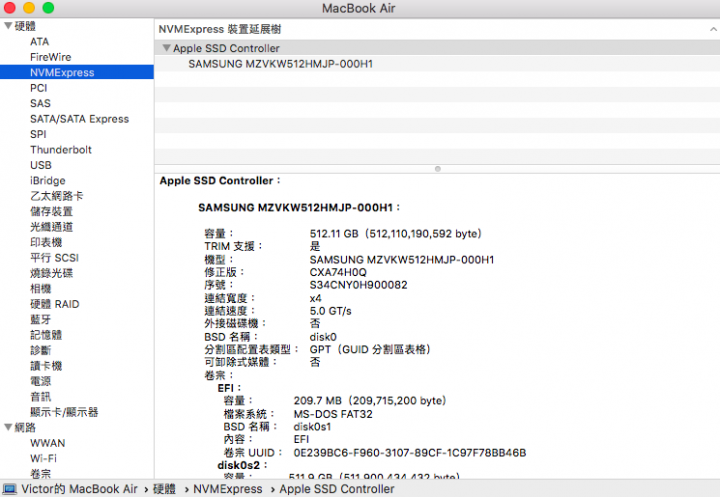This screenshot has height=497, width=720.
Task: Click the GPT (GUID 分割區表格) value
Action: point(370,349)
